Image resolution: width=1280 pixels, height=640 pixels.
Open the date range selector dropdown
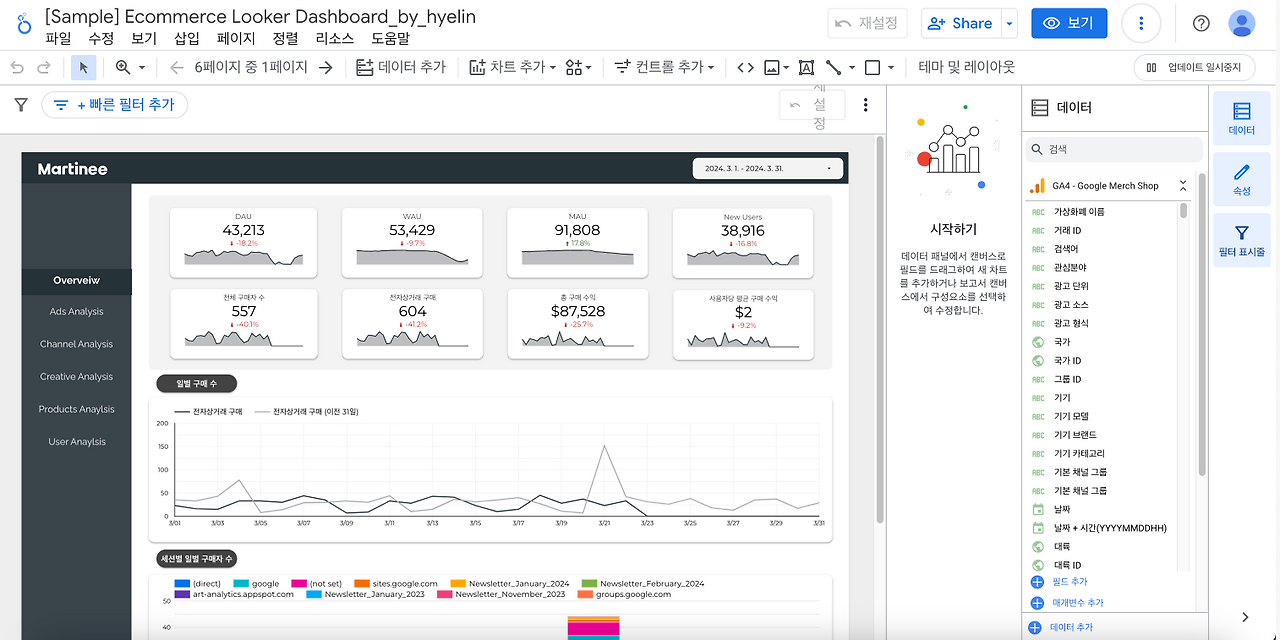pos(768,169)
